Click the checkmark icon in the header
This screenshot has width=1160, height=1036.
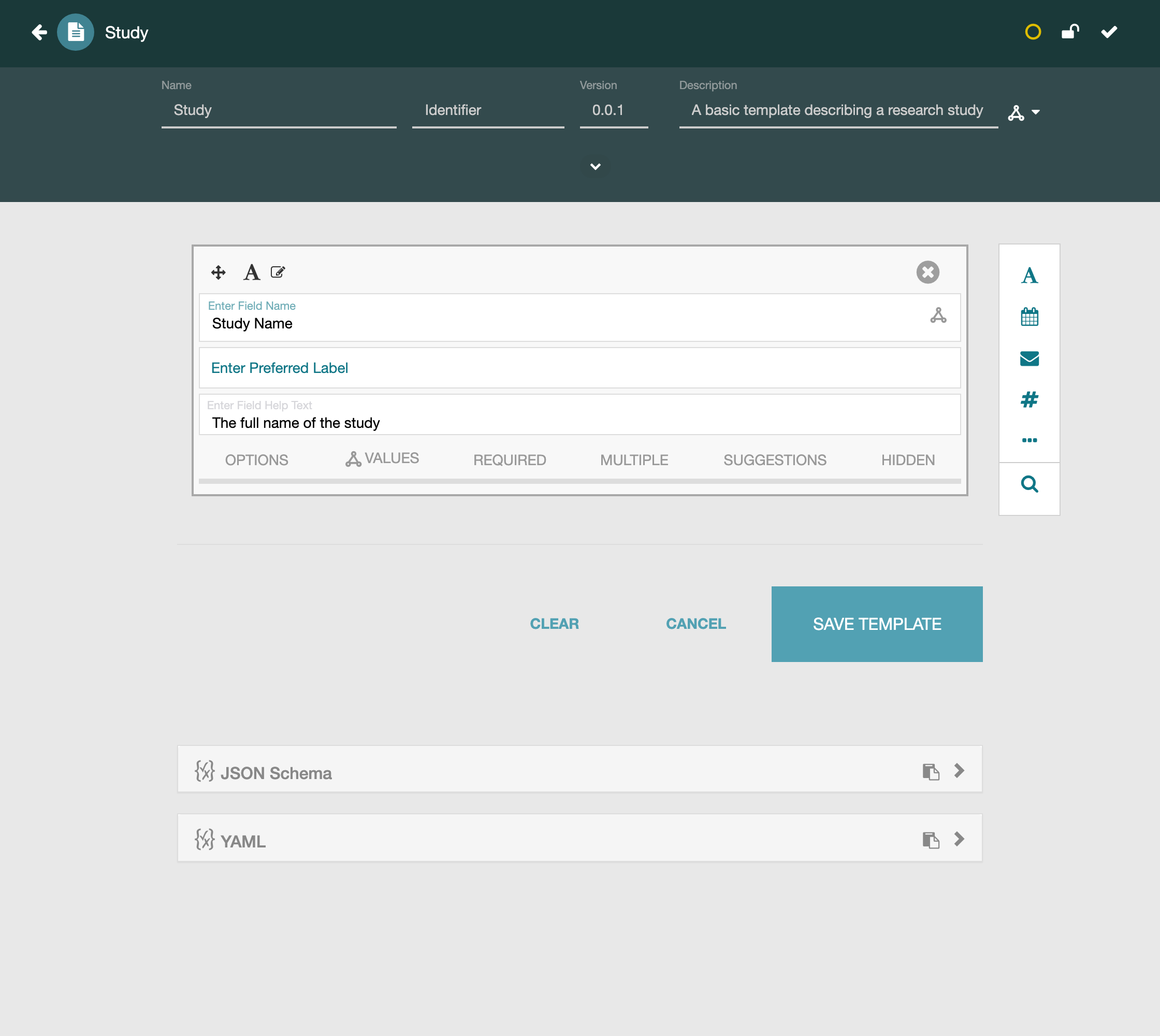1109,32
